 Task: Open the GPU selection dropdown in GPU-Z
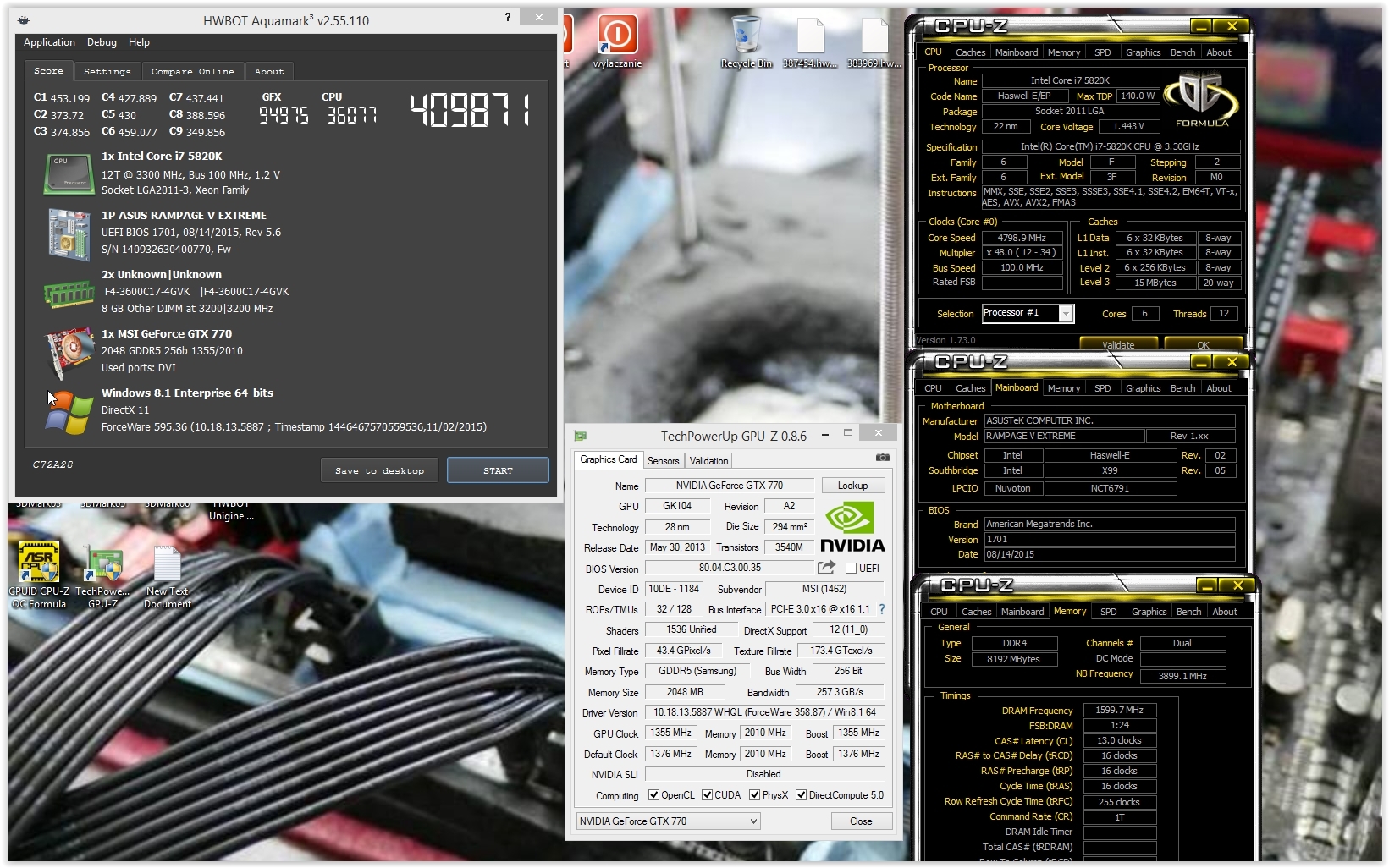(668, 821)
